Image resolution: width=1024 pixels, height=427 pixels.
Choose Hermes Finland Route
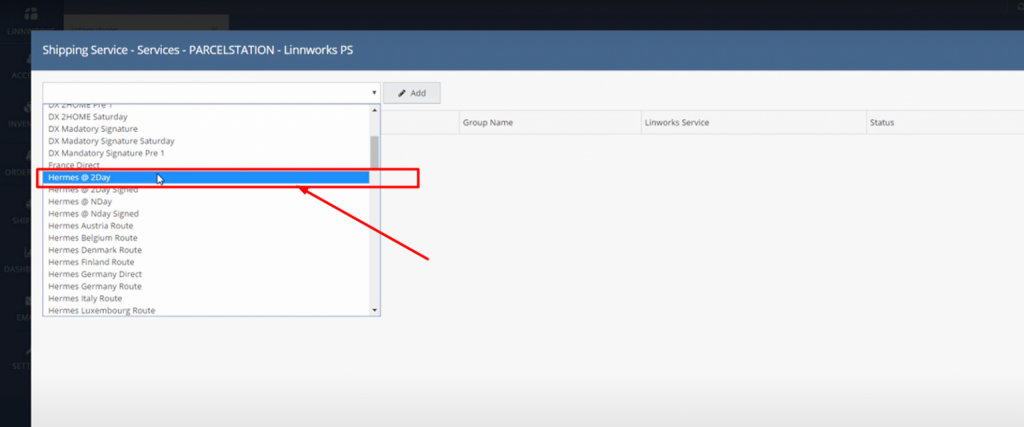[x=206, y=262]
